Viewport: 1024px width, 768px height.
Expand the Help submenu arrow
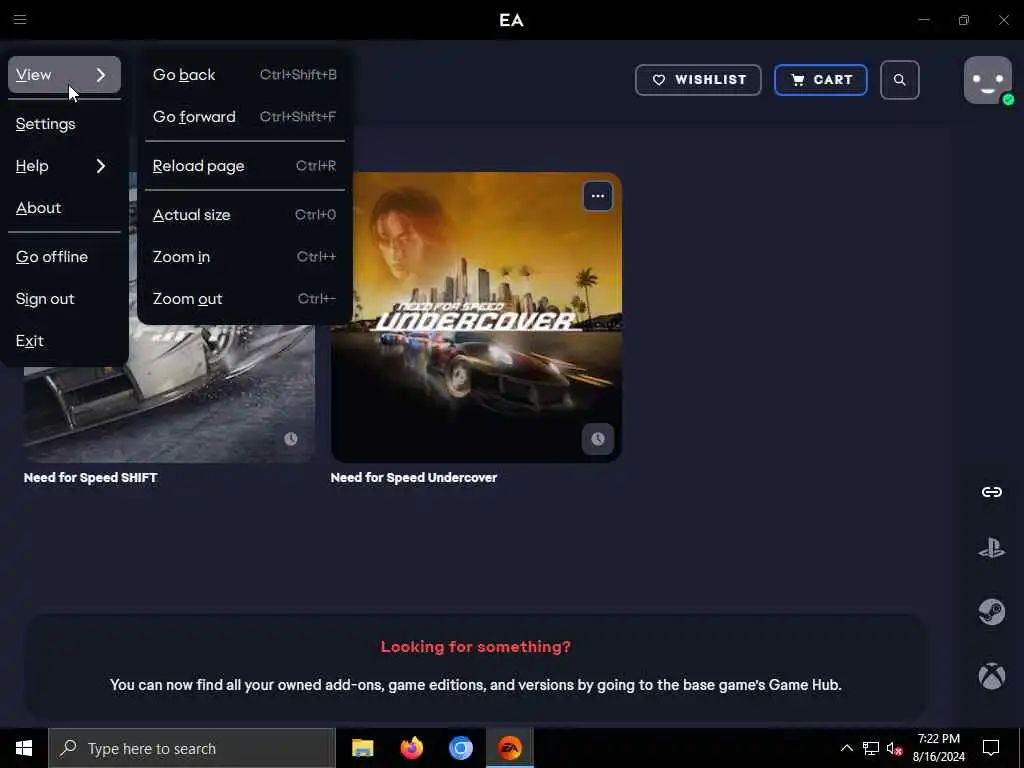click(x=101, y=166)
